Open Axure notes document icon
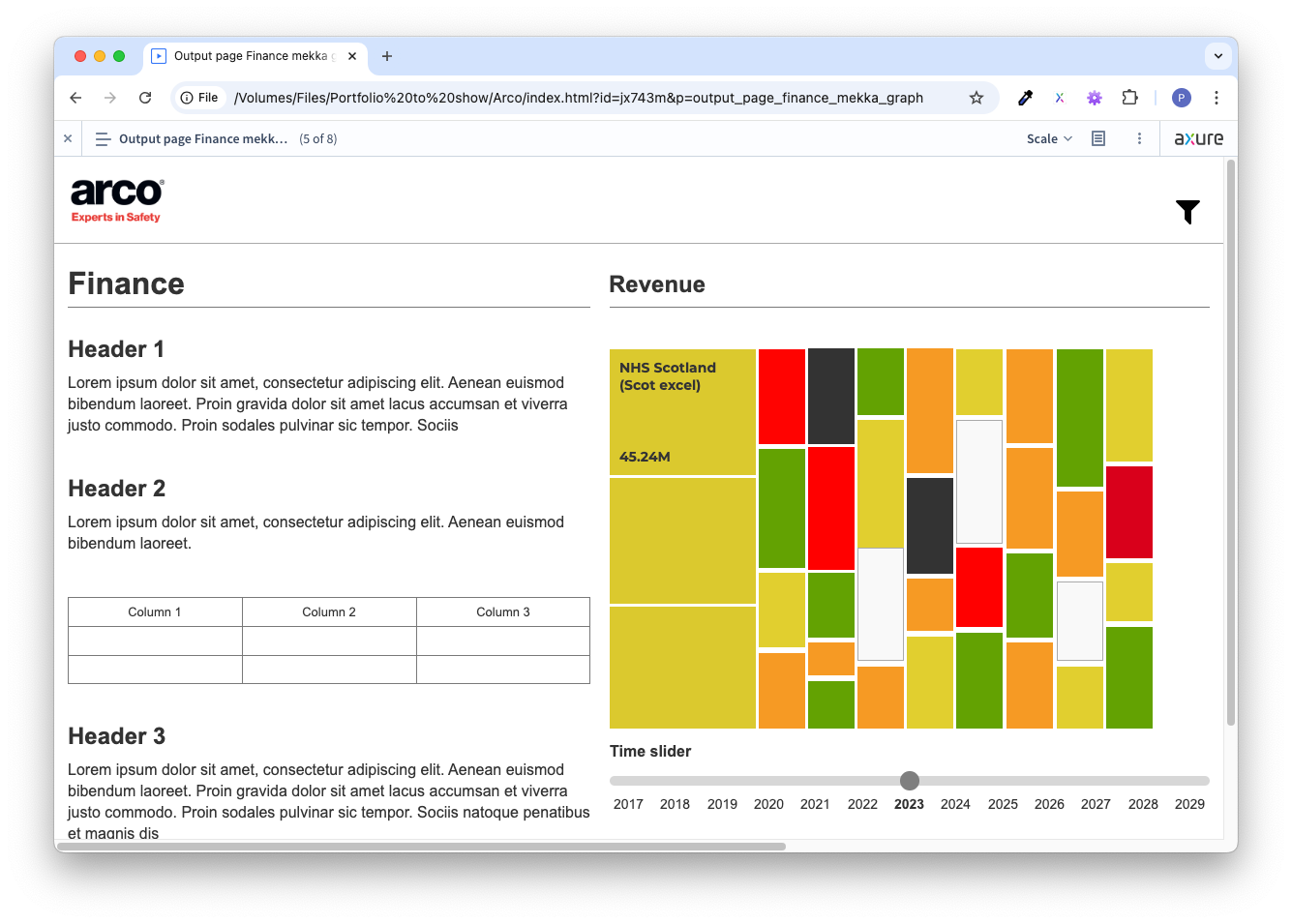 coord(1098,138)
